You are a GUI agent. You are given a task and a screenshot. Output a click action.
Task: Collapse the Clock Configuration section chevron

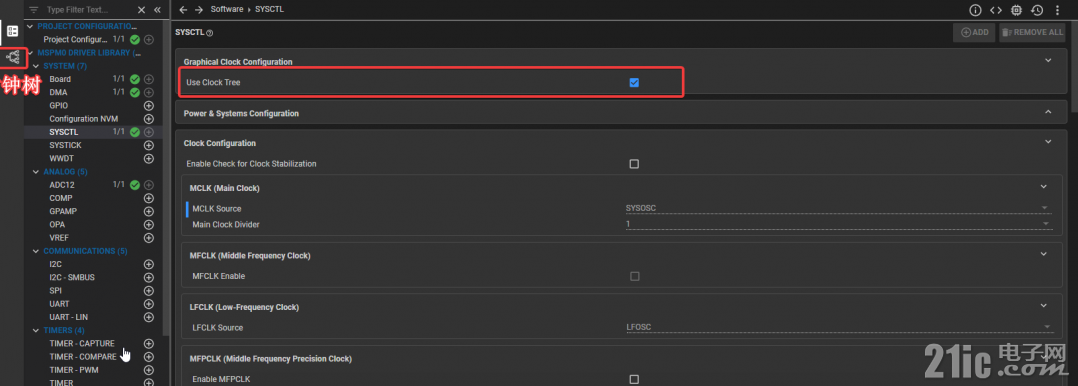(1048, 142)
